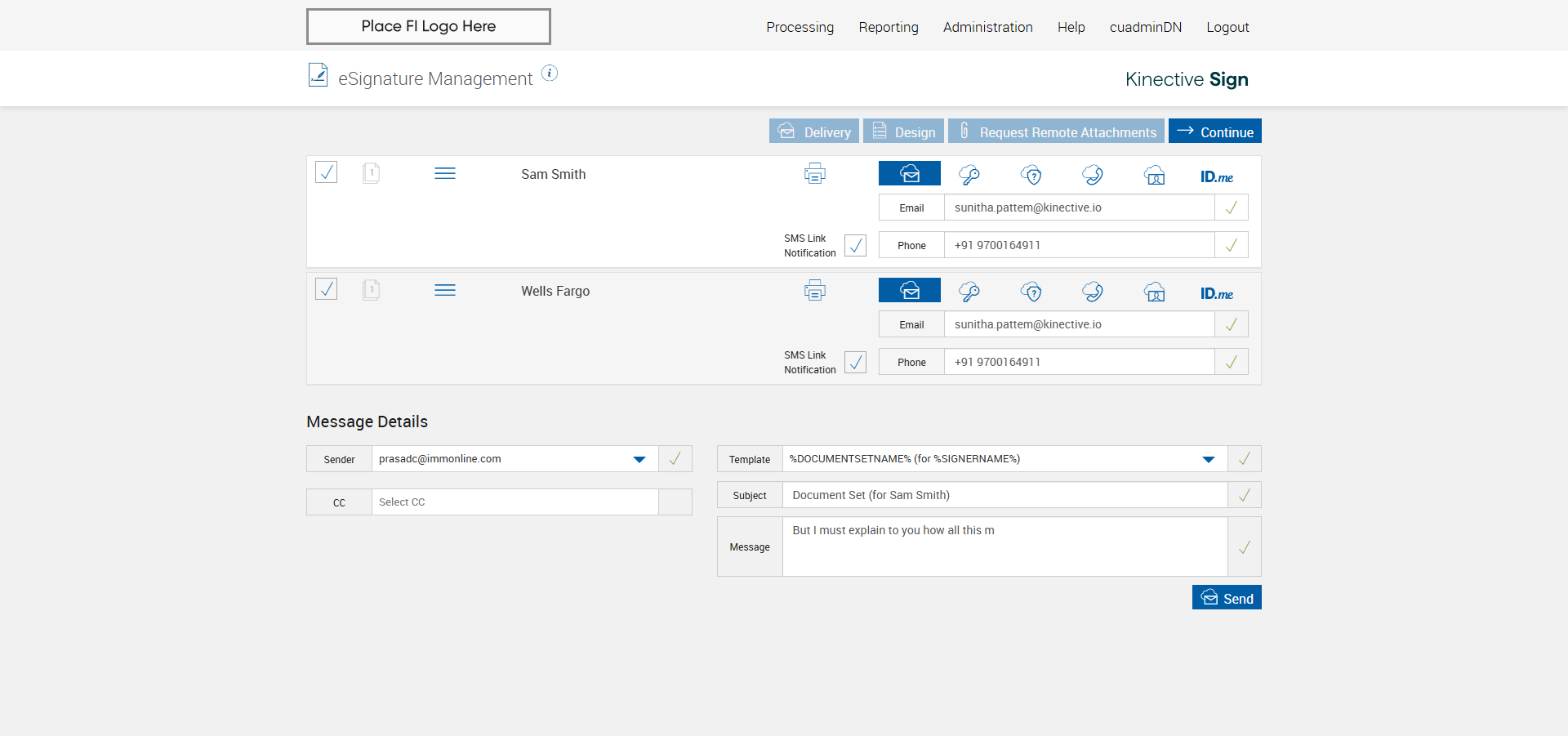
Task: Select the key authentication icon for Sam Smith
Action: [969, 174]
